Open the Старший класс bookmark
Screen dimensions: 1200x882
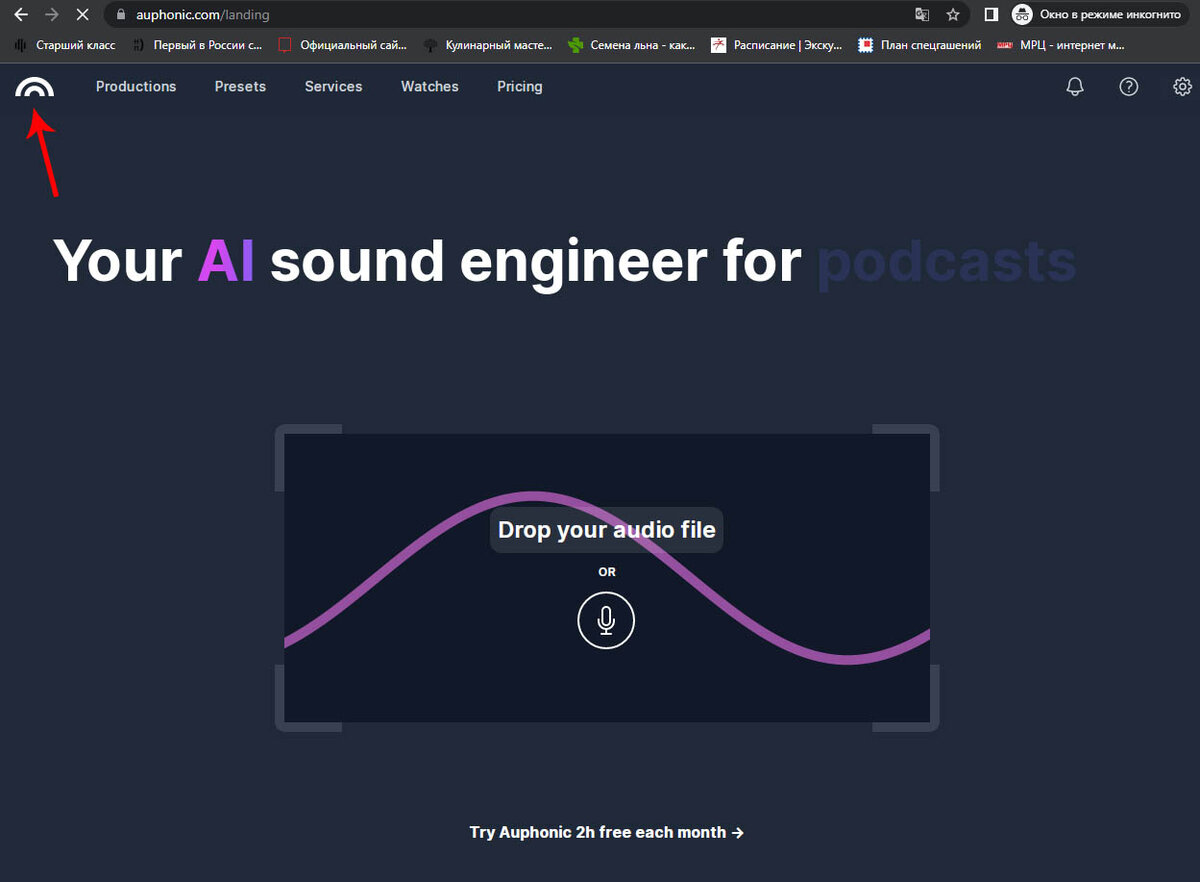pyautogui.click(x=66, y=45)
